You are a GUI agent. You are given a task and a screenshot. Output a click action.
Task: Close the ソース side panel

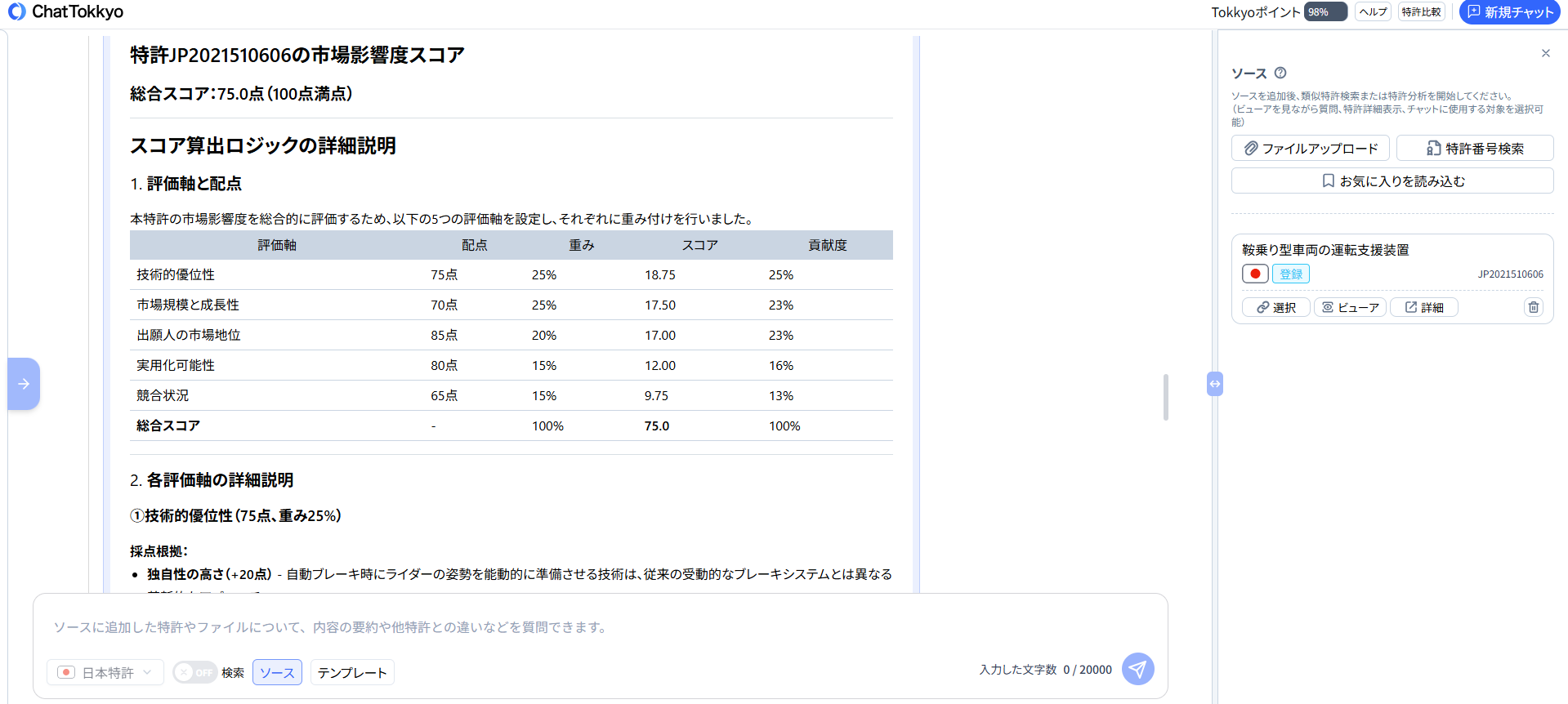(x=1545, y=53)
